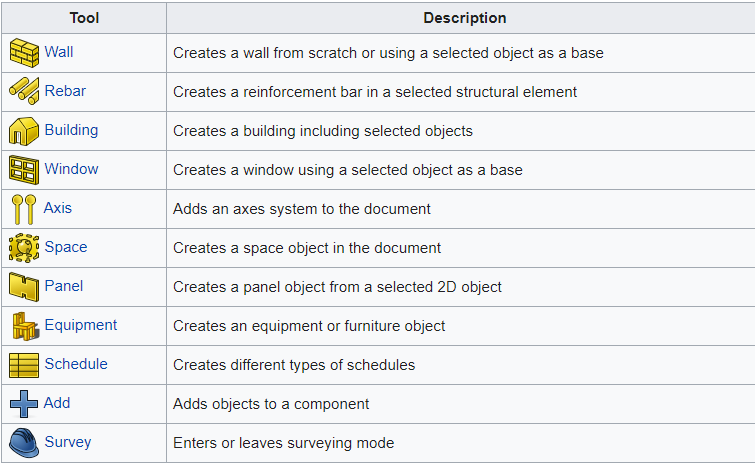This screenshot has height=469, width=755.
Task: Go to the Window link
Action: [x=71, y=169]
